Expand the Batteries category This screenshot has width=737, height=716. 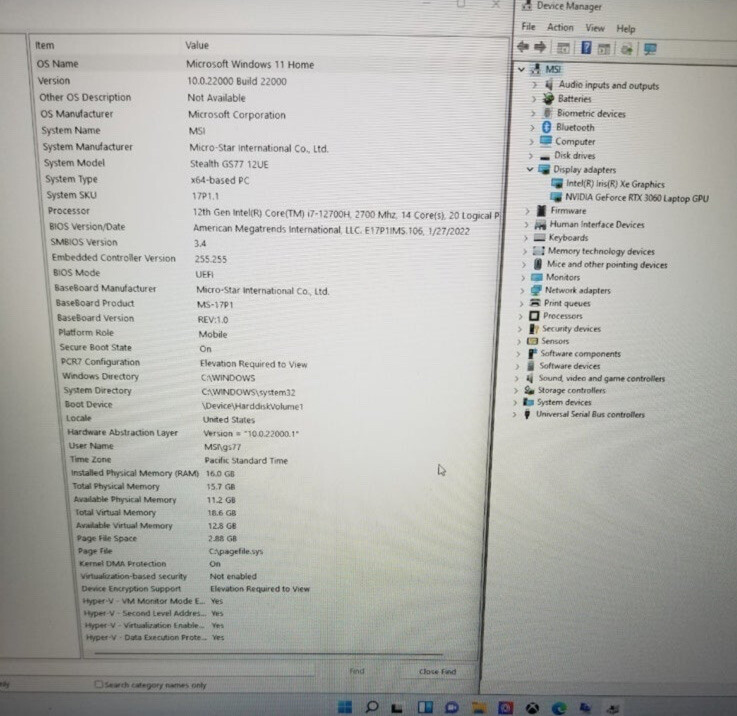pos(534,99)
